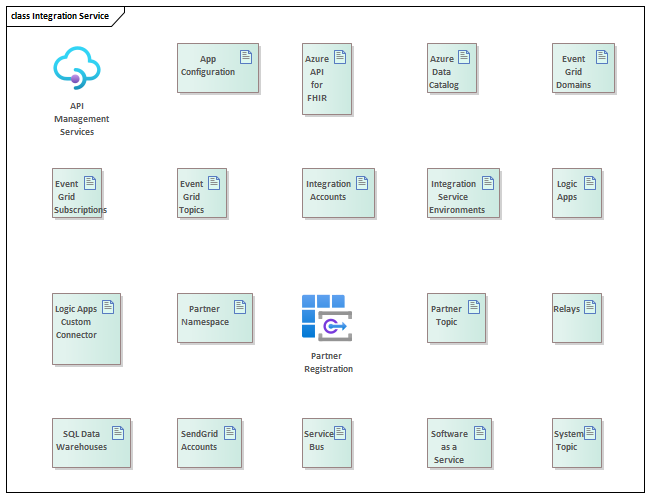This screenshot has width=650, height=498.
Task: Click document icon in Relays box
Action: point(590,307)
